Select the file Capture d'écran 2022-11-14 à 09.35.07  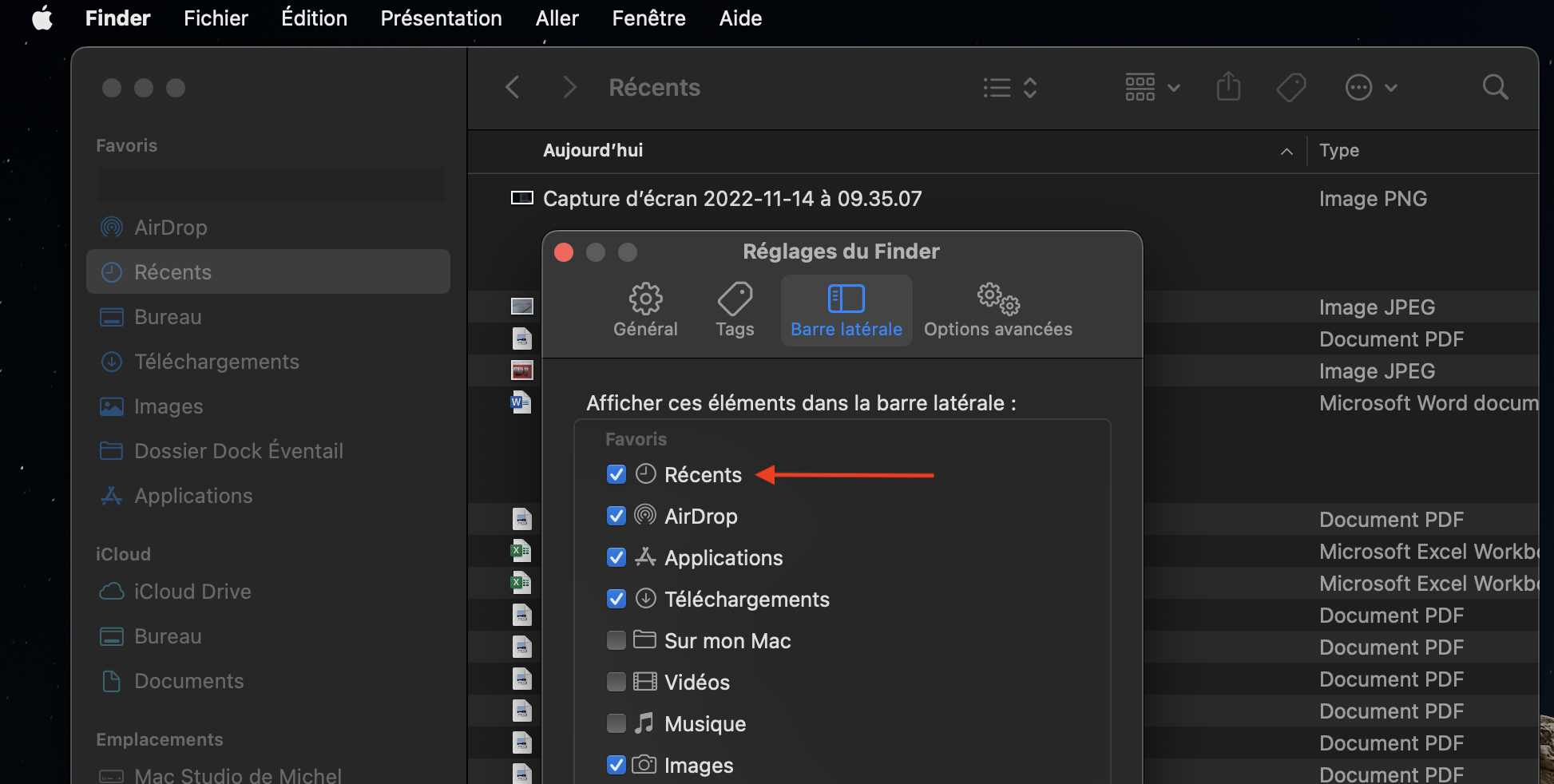(x=732, y=198)
